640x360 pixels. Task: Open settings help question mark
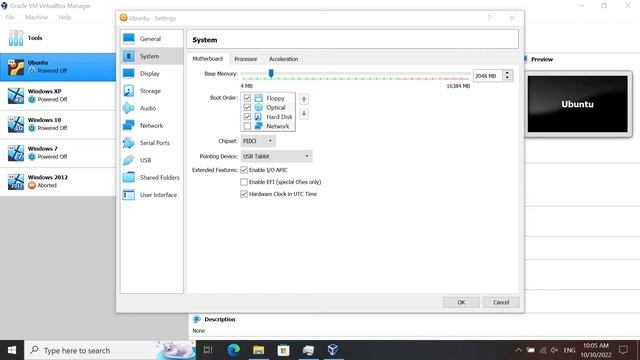489,18
